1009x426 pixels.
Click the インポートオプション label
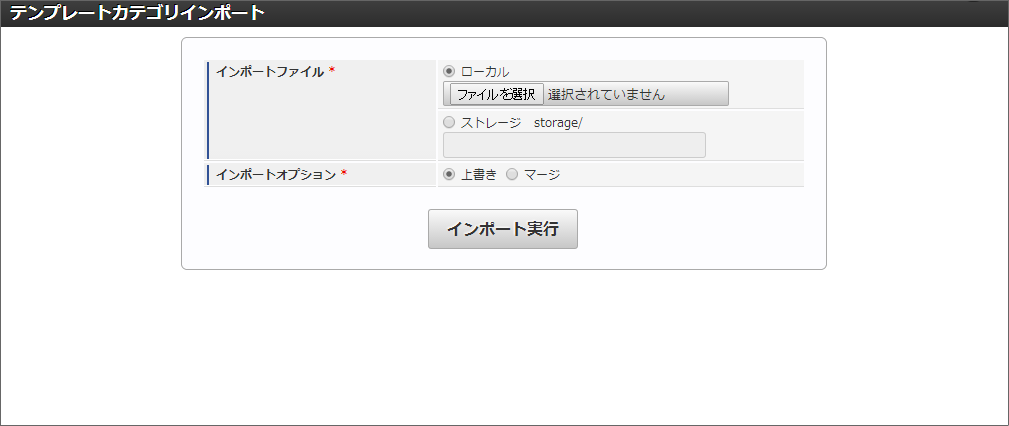pos(275,174)
